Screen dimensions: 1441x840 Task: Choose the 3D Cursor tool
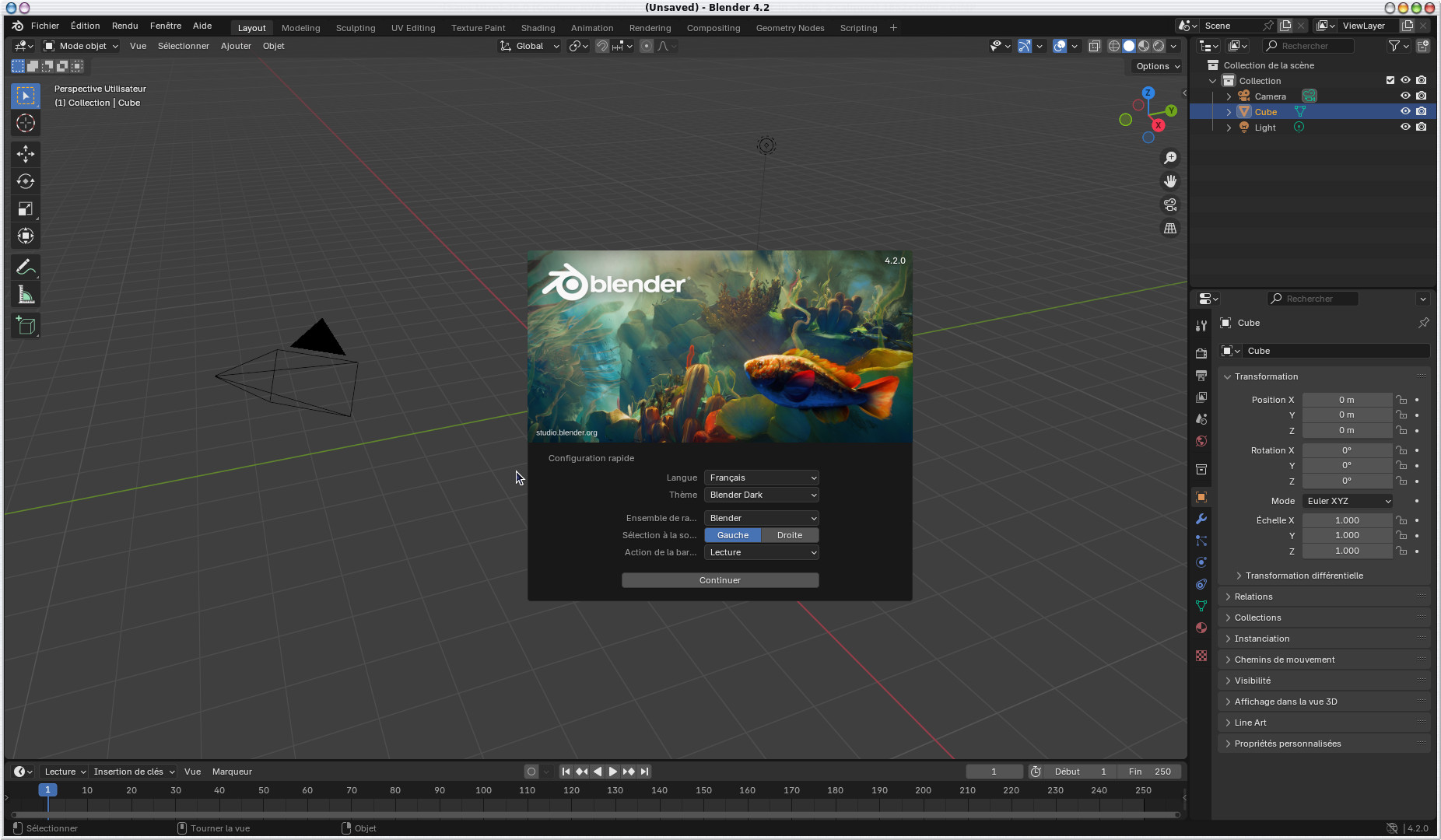tap(26, 123)
